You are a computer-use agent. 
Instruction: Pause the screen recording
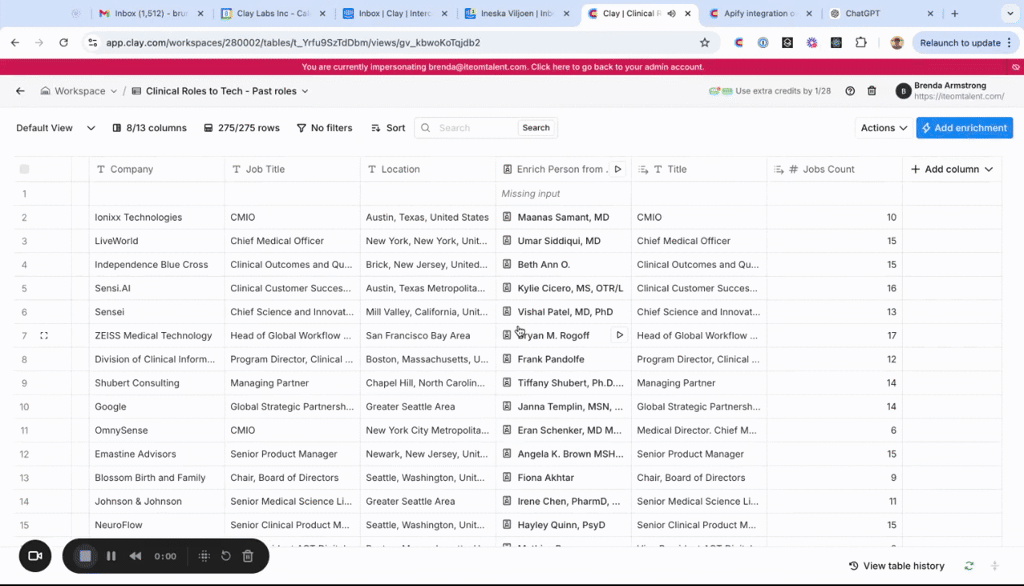(x=111, y=556)
